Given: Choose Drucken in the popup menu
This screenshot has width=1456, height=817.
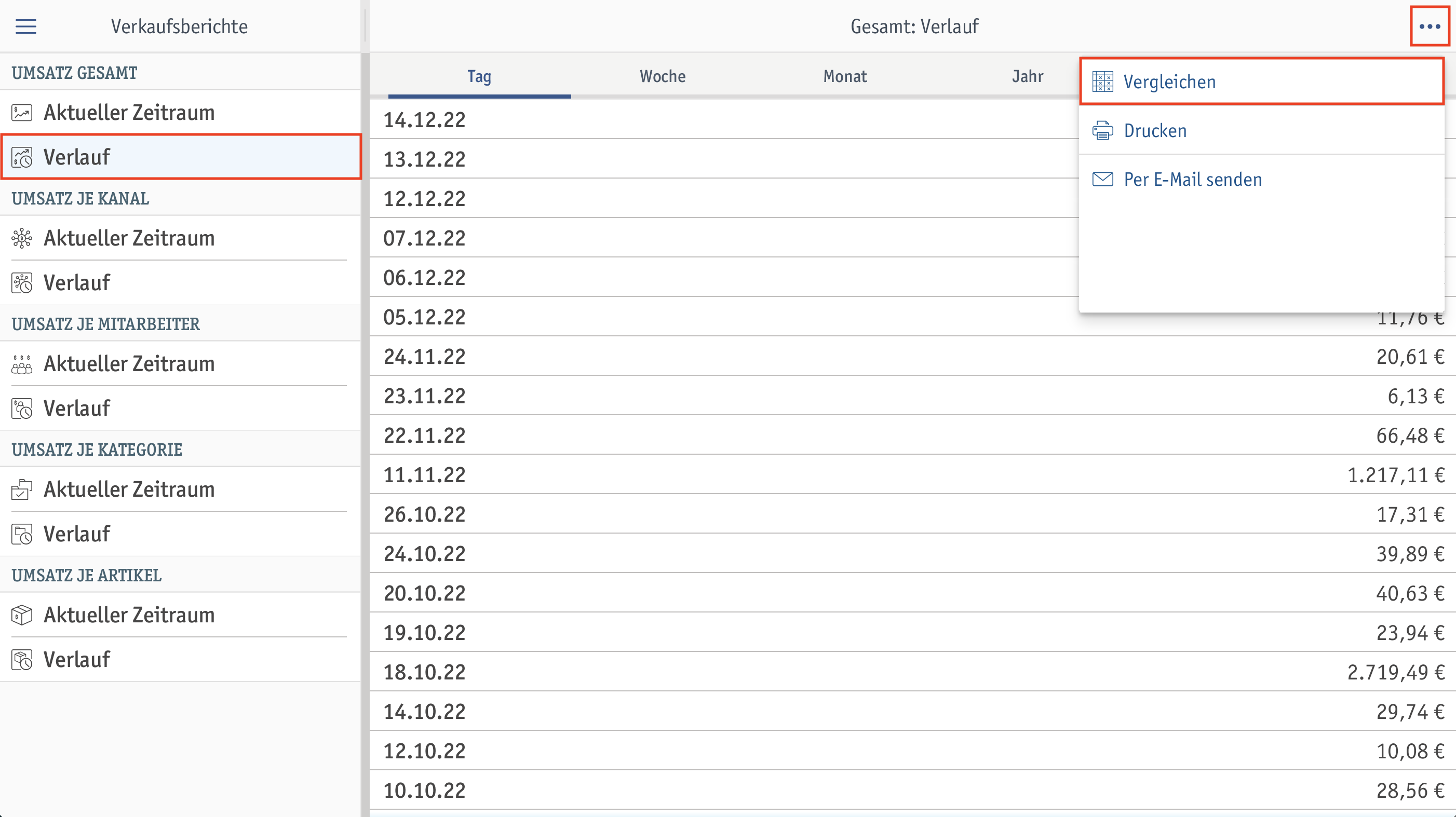Looking at the screenshot, I should [1262, 130].
